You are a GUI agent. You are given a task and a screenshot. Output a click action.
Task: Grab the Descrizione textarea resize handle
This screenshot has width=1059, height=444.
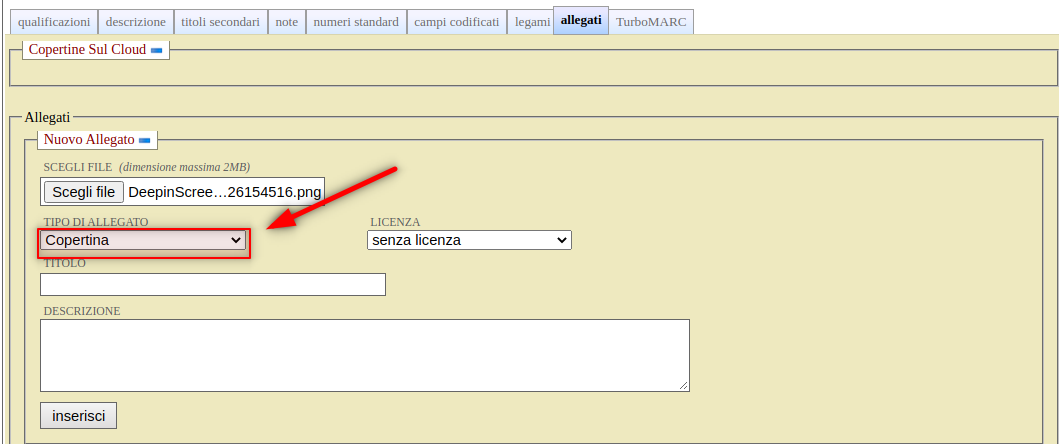coord(684,385)
